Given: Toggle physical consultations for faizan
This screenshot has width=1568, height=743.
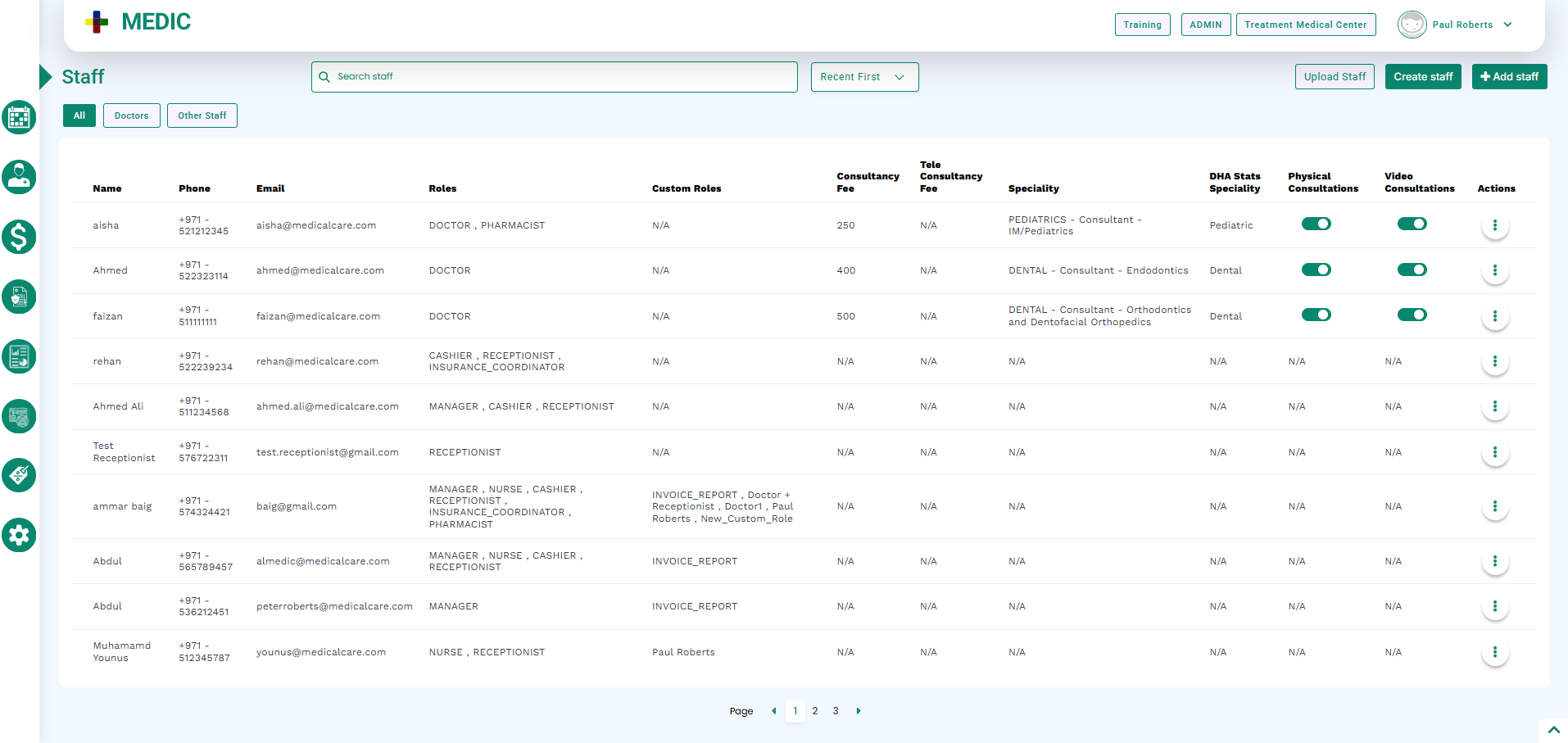Looking at the screenshot, I should (x=1316, y=315).
